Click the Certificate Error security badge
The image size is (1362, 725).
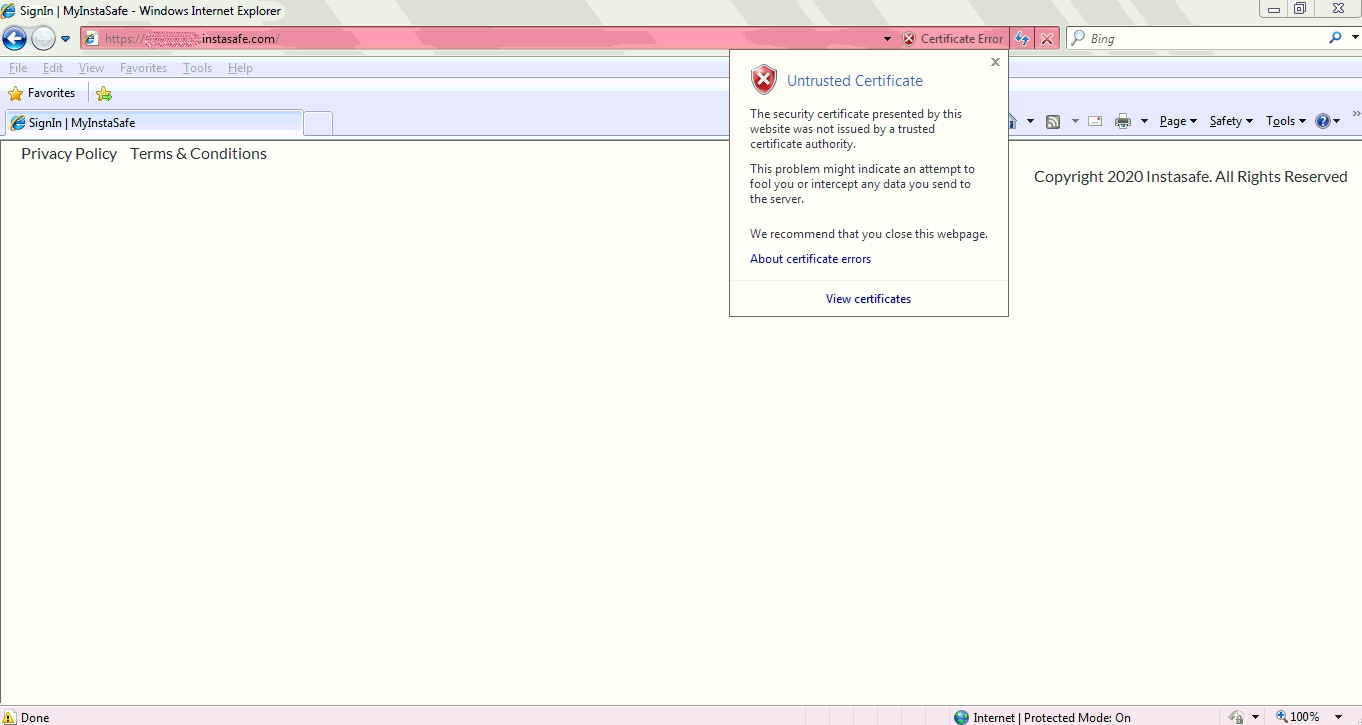click(x=952, y=39)
